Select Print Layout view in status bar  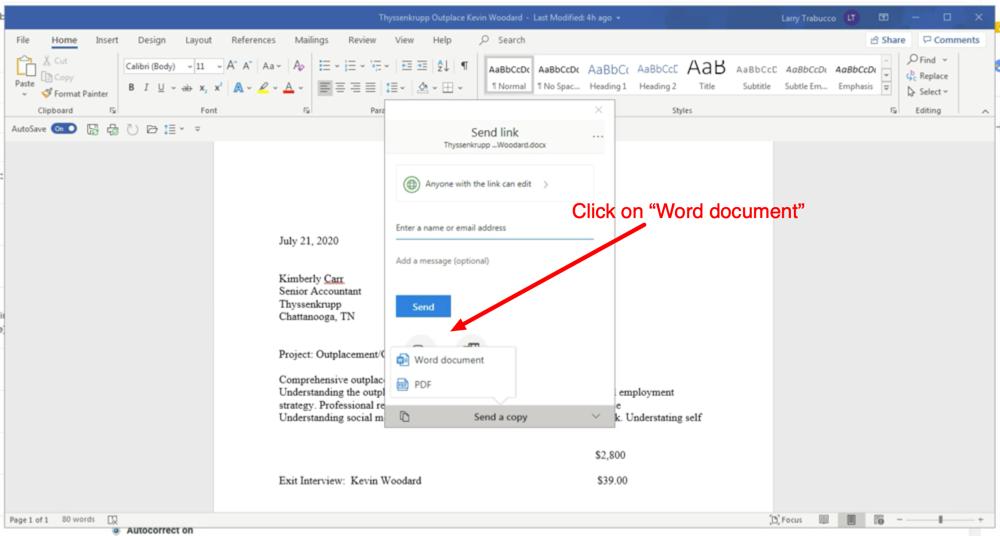851,519
